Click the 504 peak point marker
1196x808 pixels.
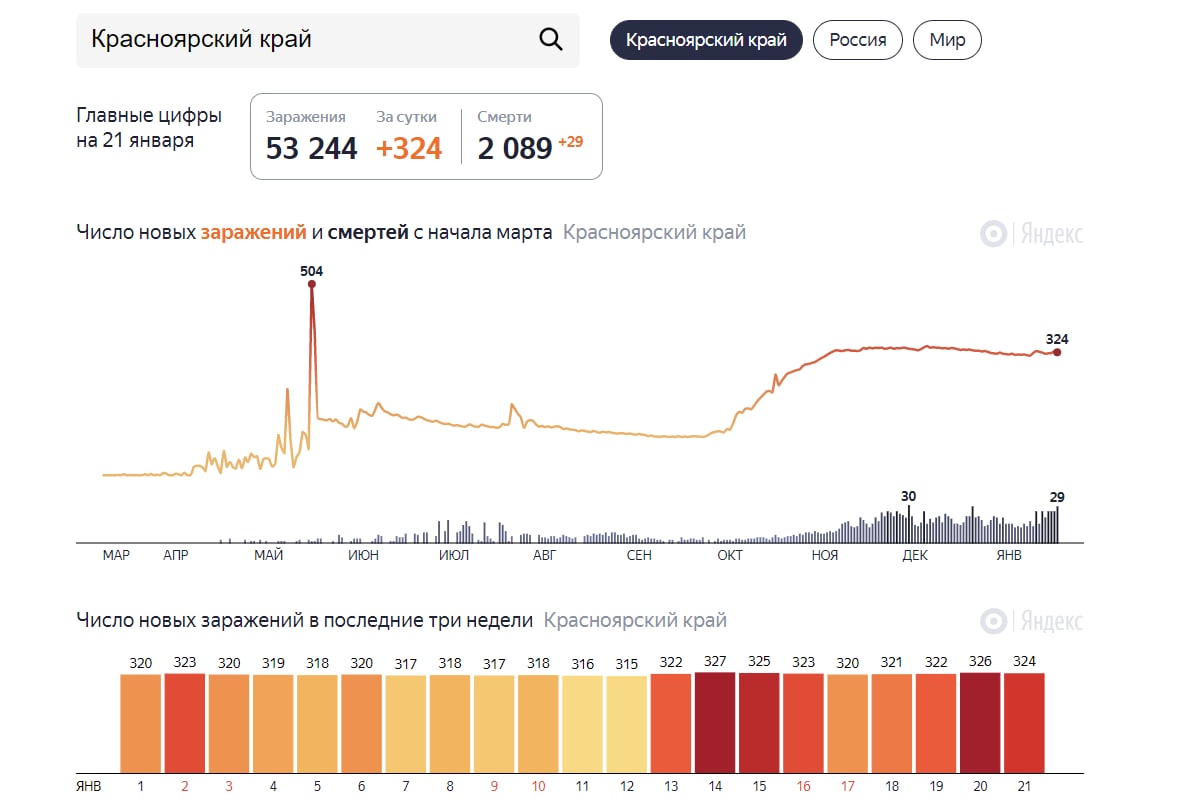[x=312, y=284]
